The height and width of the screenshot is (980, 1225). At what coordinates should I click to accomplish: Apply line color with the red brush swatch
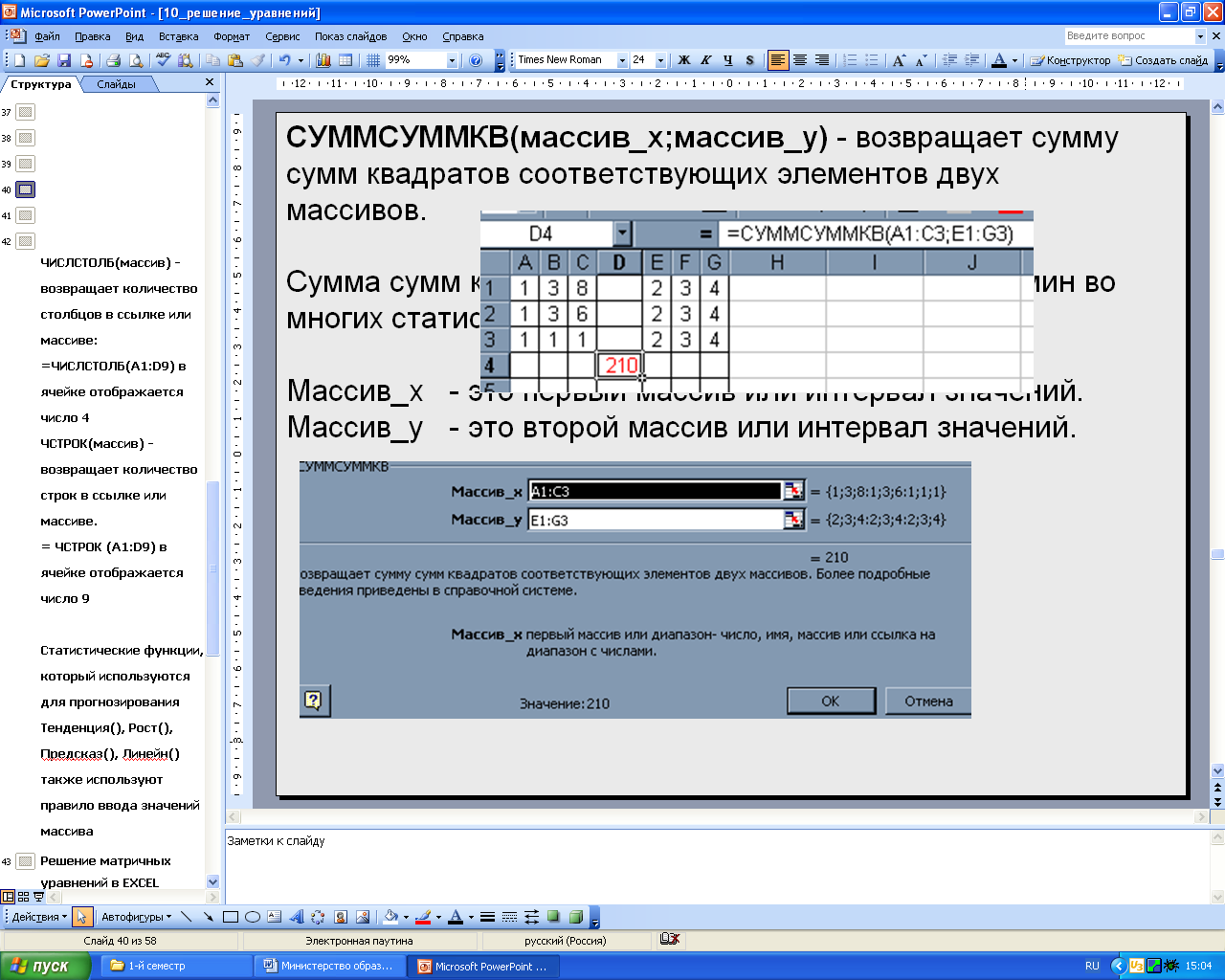pos(423,917)
